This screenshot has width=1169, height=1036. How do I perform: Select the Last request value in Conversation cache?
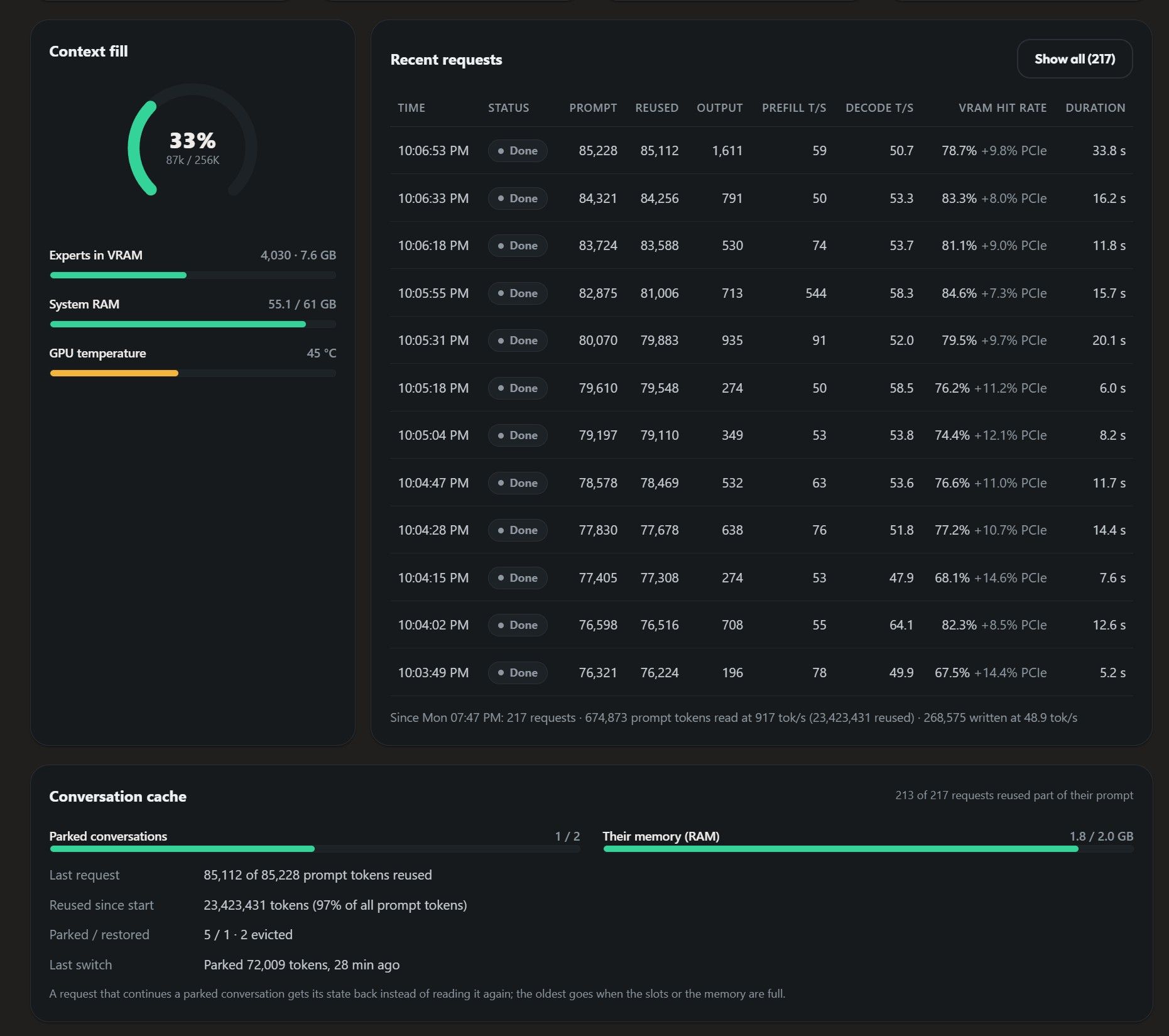[x=318, y=875]
